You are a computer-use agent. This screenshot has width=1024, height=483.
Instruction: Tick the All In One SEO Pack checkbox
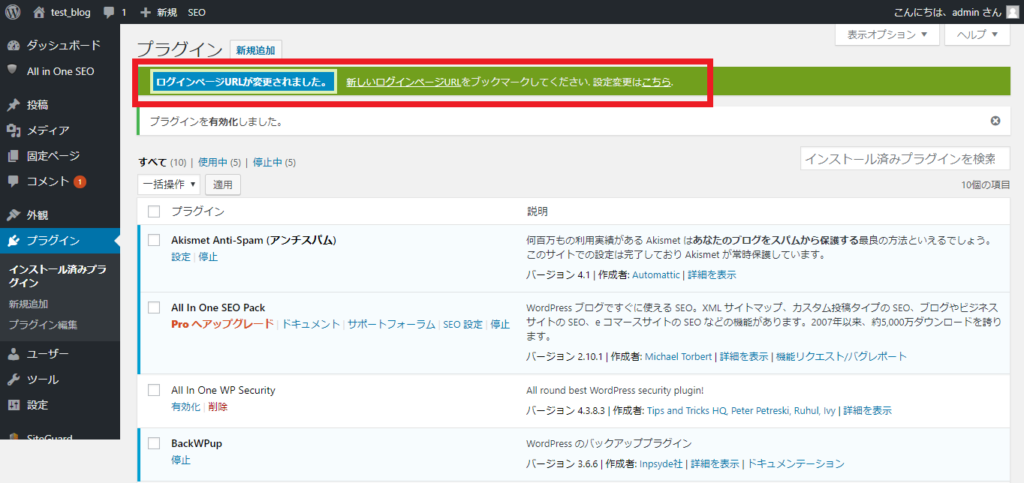coord(154,307)
